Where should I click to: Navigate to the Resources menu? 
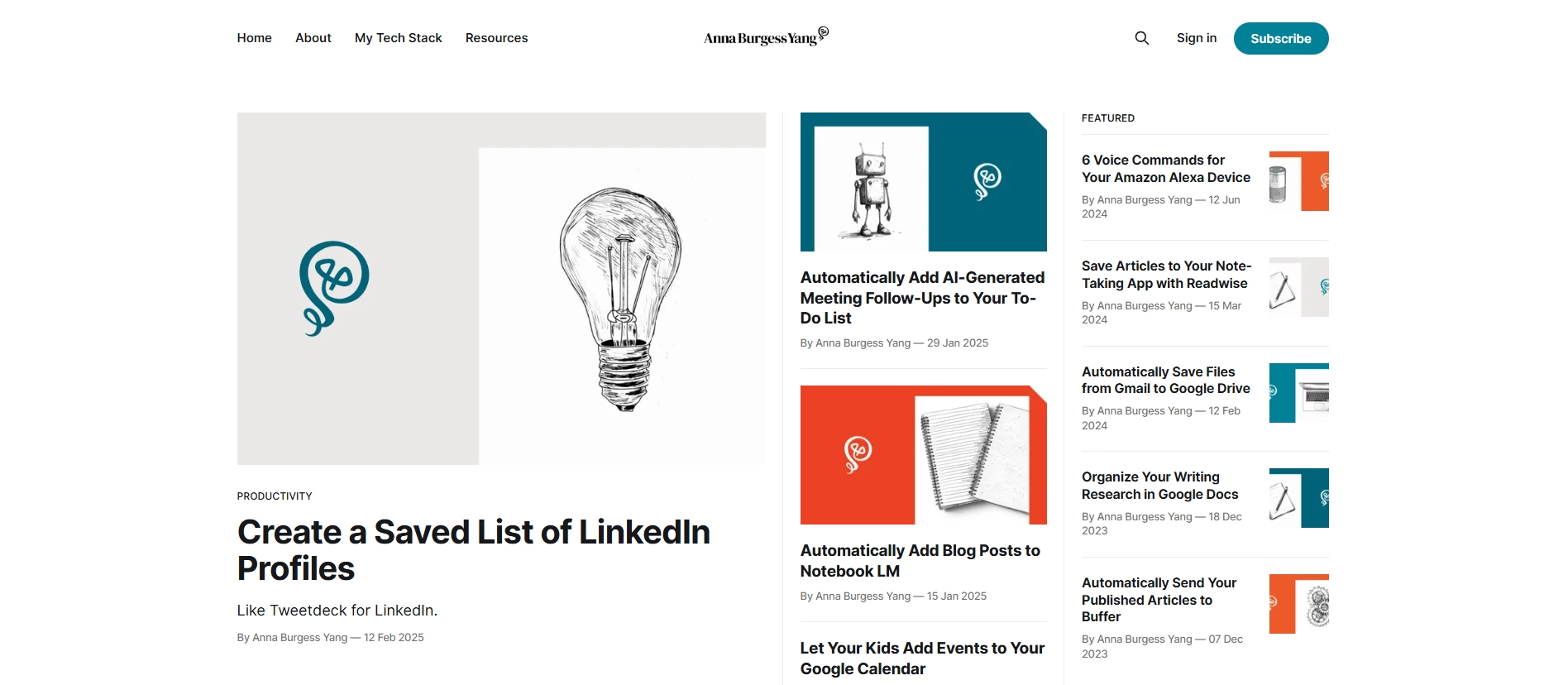(496, 38)
